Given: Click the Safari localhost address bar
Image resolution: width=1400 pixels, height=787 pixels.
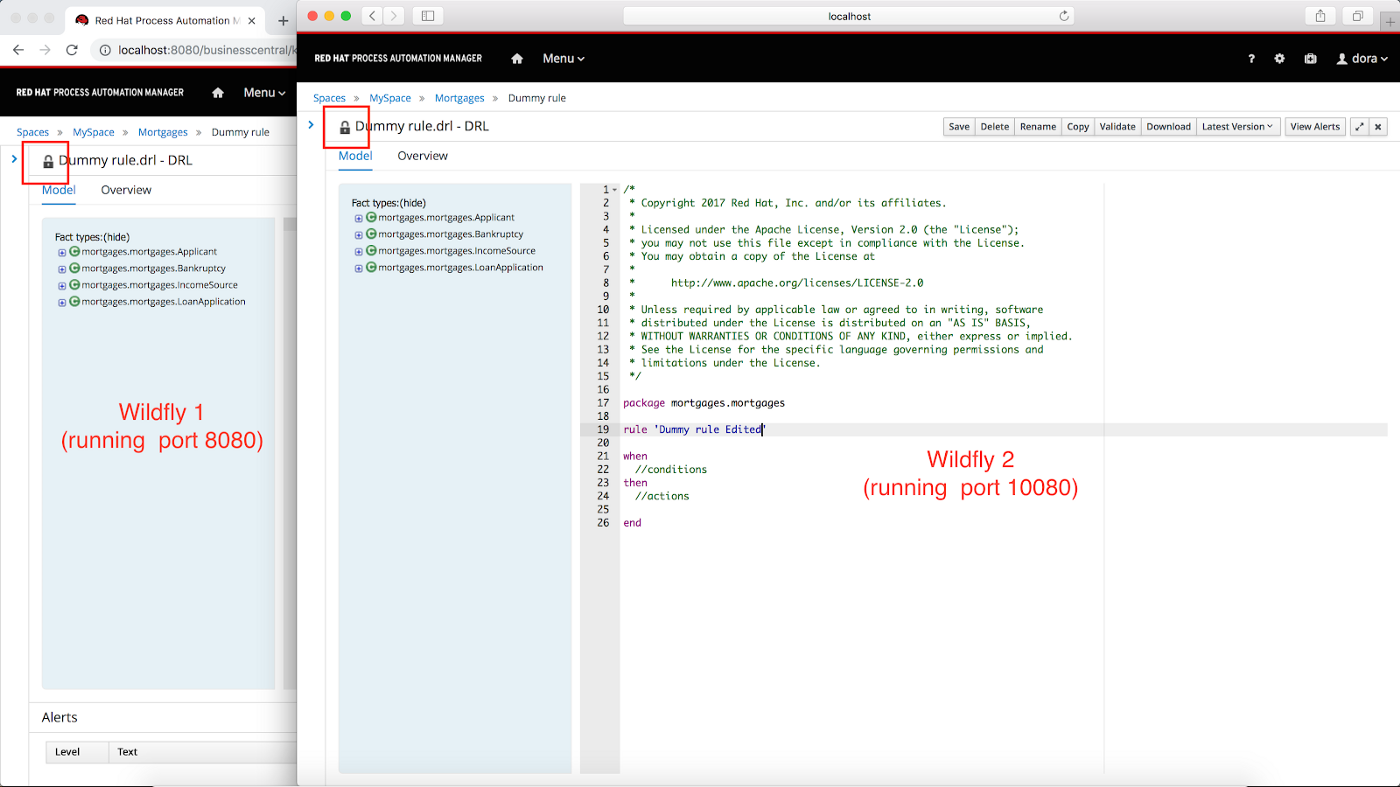Looking at the screenshot, I should click(848, 15).
